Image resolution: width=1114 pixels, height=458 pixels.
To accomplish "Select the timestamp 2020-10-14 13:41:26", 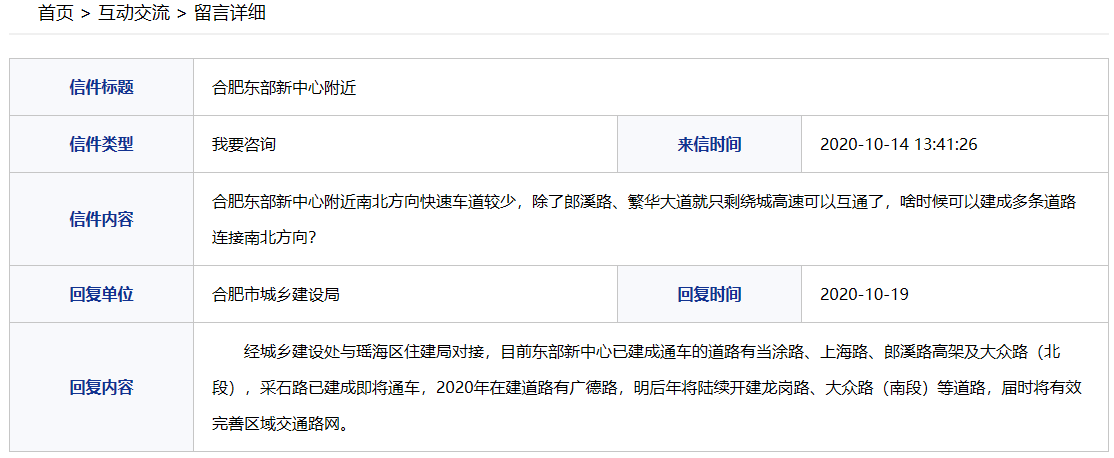I will (x=898, y=145).
